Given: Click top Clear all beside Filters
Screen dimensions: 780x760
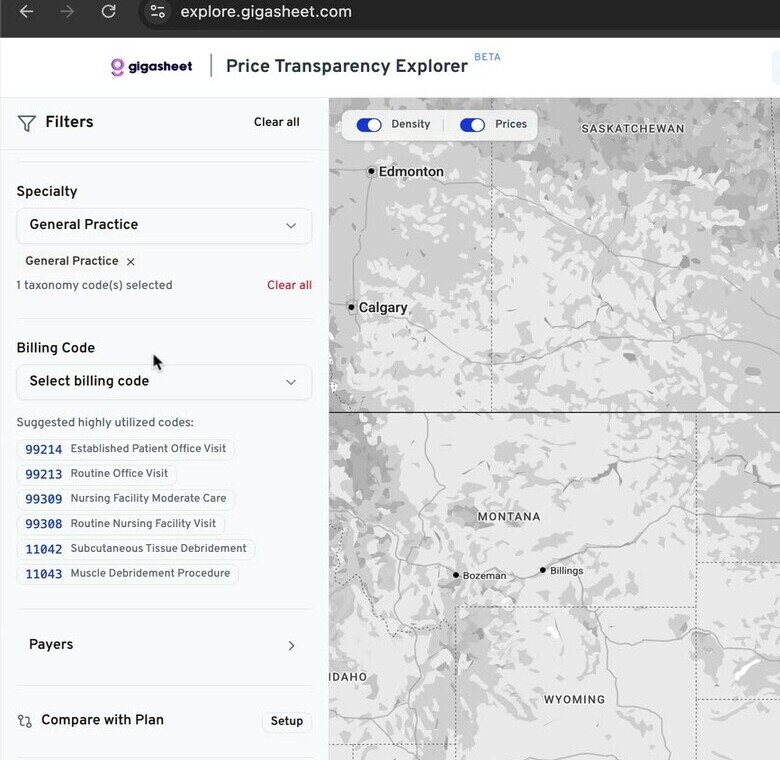Looking at the screenshot, I should pos(277,122).
